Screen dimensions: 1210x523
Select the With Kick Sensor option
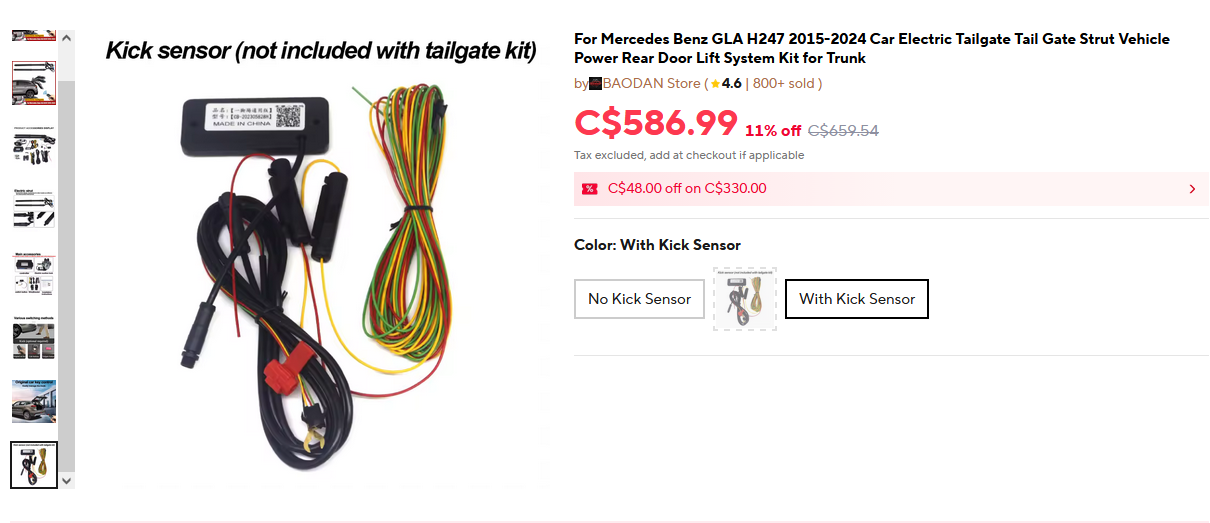857,299
